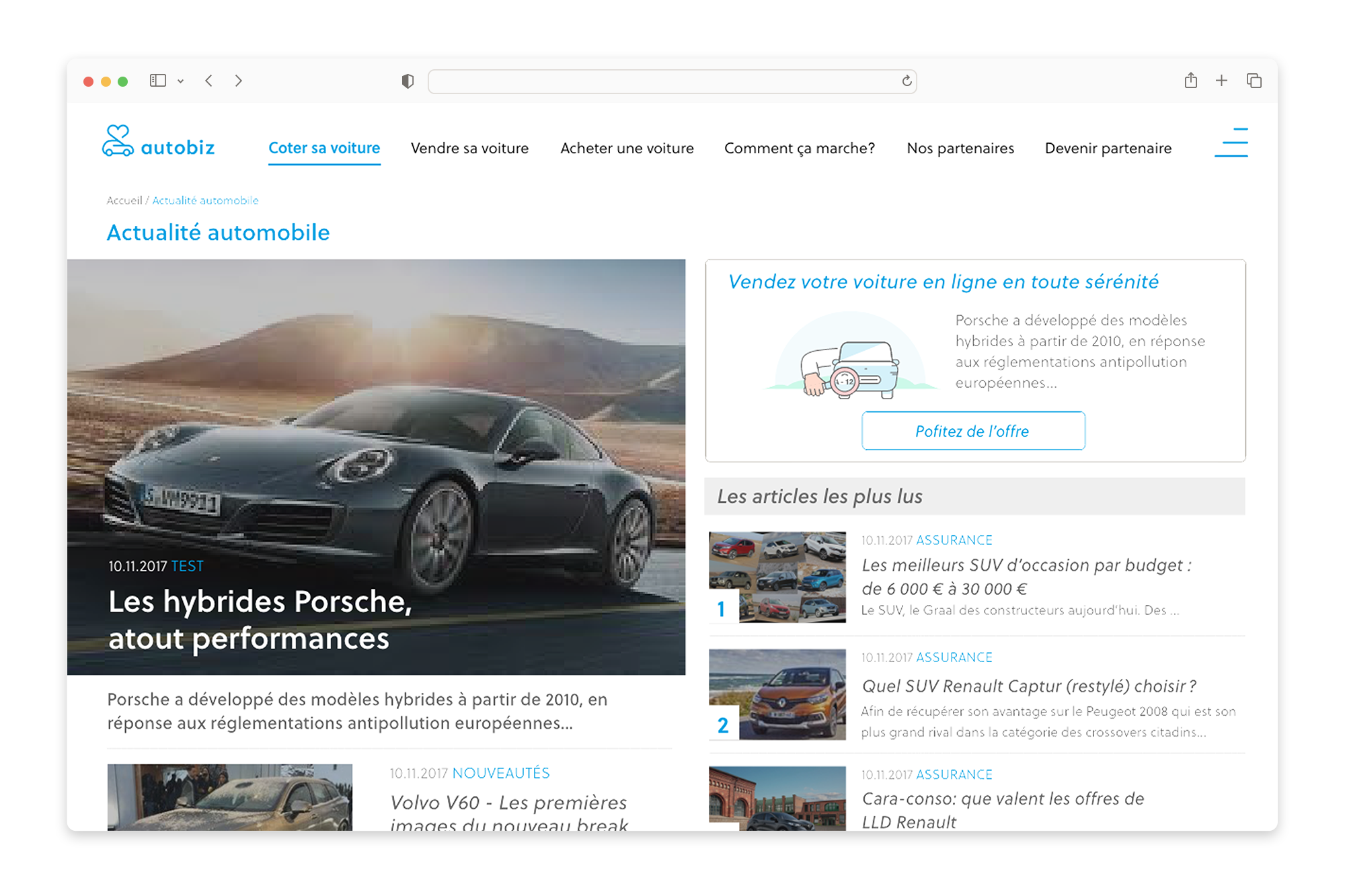Open the hamburger menu icon
The width and height of the screenshot is (1345, 896).
[x=1231, y=142]
